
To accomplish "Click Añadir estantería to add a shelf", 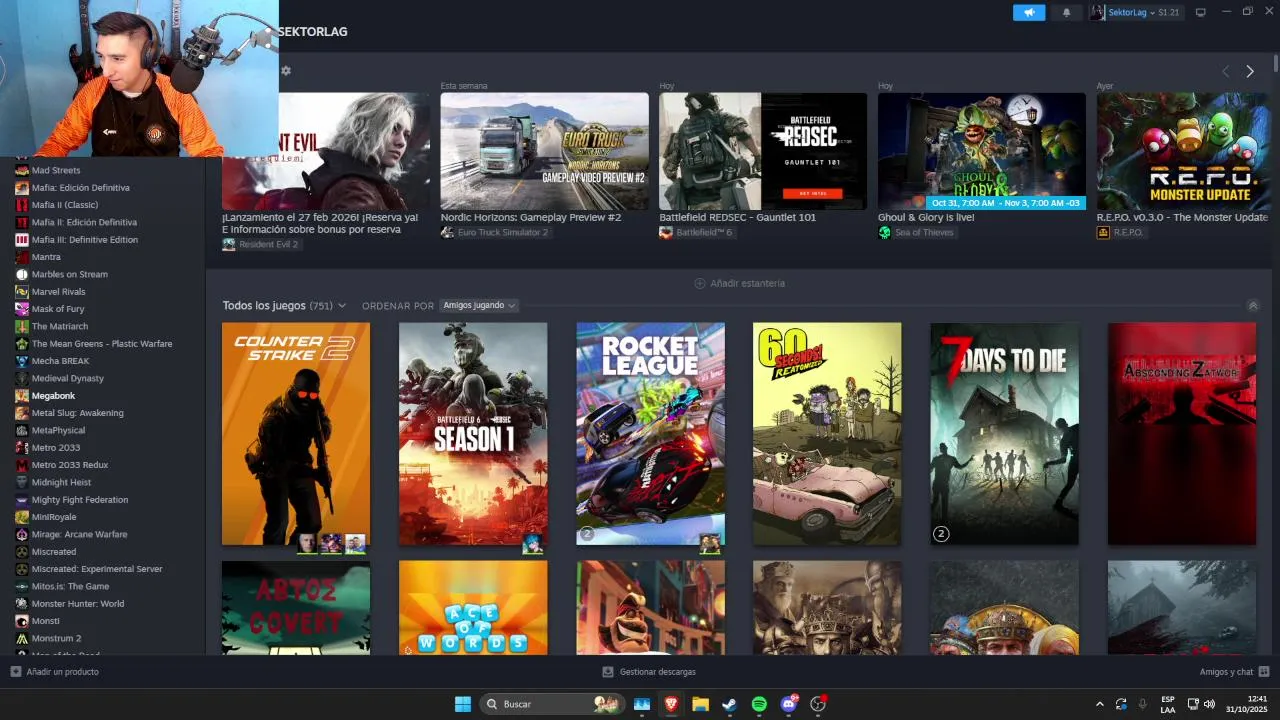I will 740,283.
